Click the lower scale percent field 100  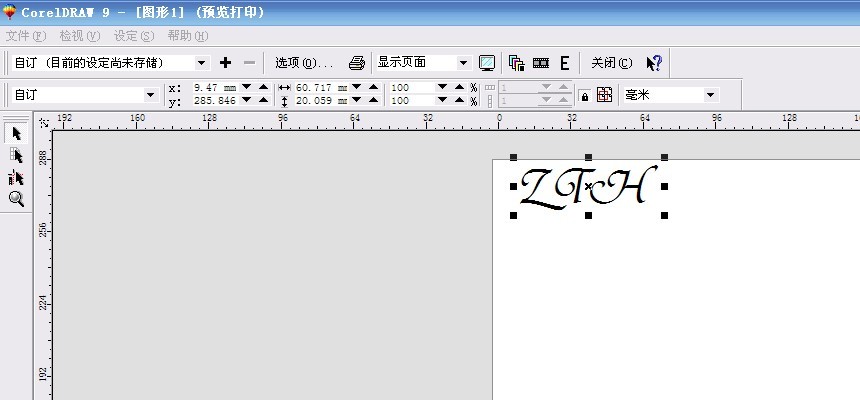(411, 100)
